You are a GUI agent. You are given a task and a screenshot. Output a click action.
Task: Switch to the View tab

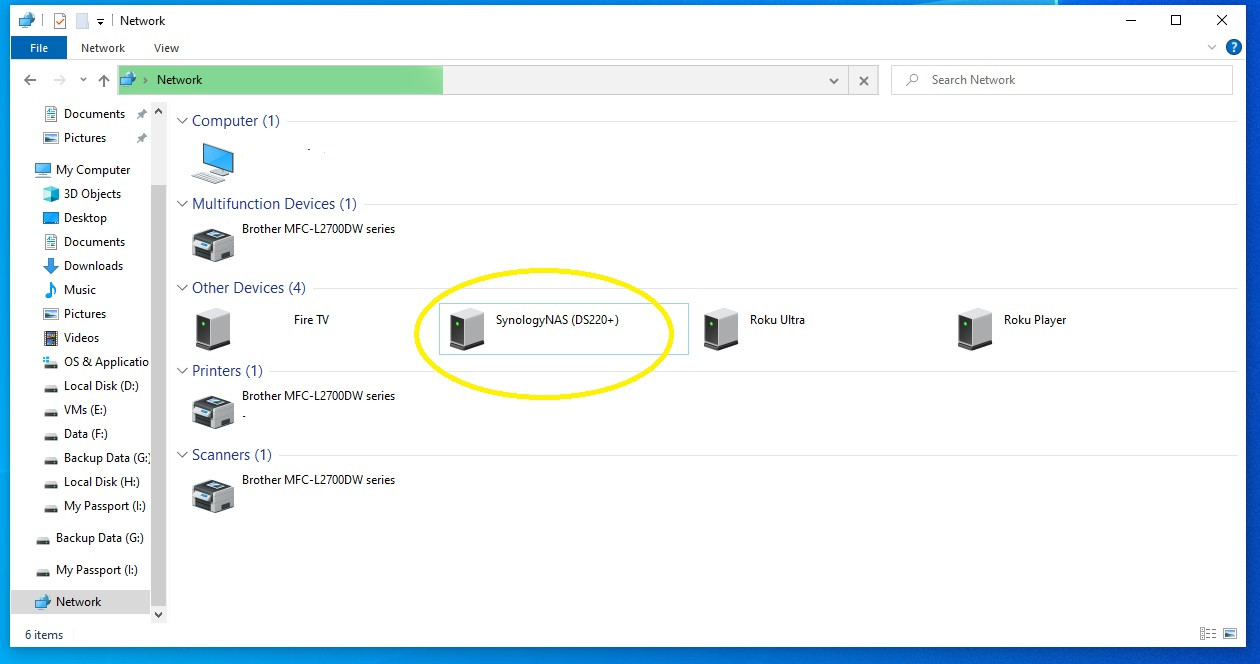pyautogui.click(x=166, y=47)
